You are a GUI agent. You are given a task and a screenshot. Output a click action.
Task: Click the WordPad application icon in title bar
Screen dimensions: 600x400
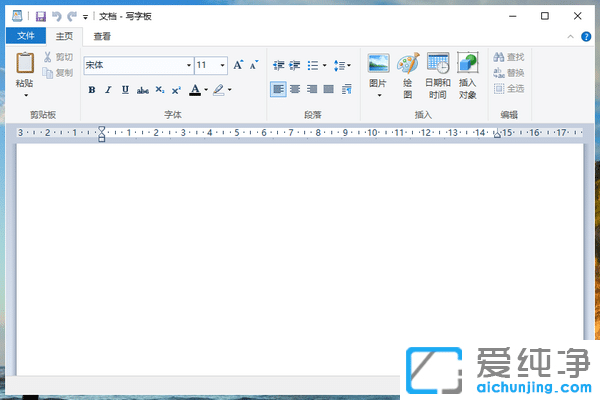[17, 16]
